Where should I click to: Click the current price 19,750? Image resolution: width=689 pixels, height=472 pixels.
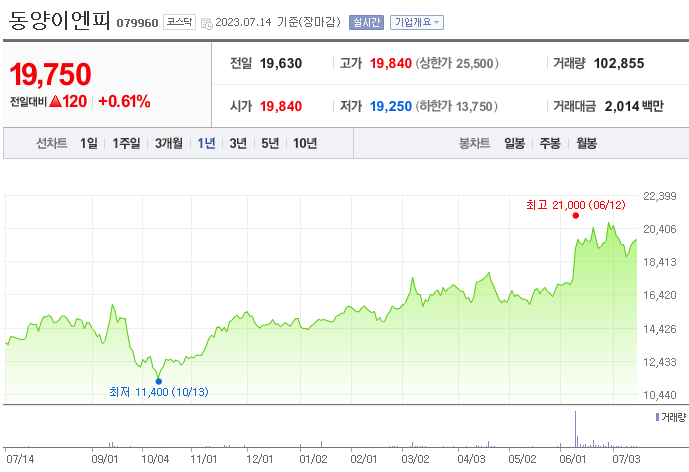[x=50, y=74]
